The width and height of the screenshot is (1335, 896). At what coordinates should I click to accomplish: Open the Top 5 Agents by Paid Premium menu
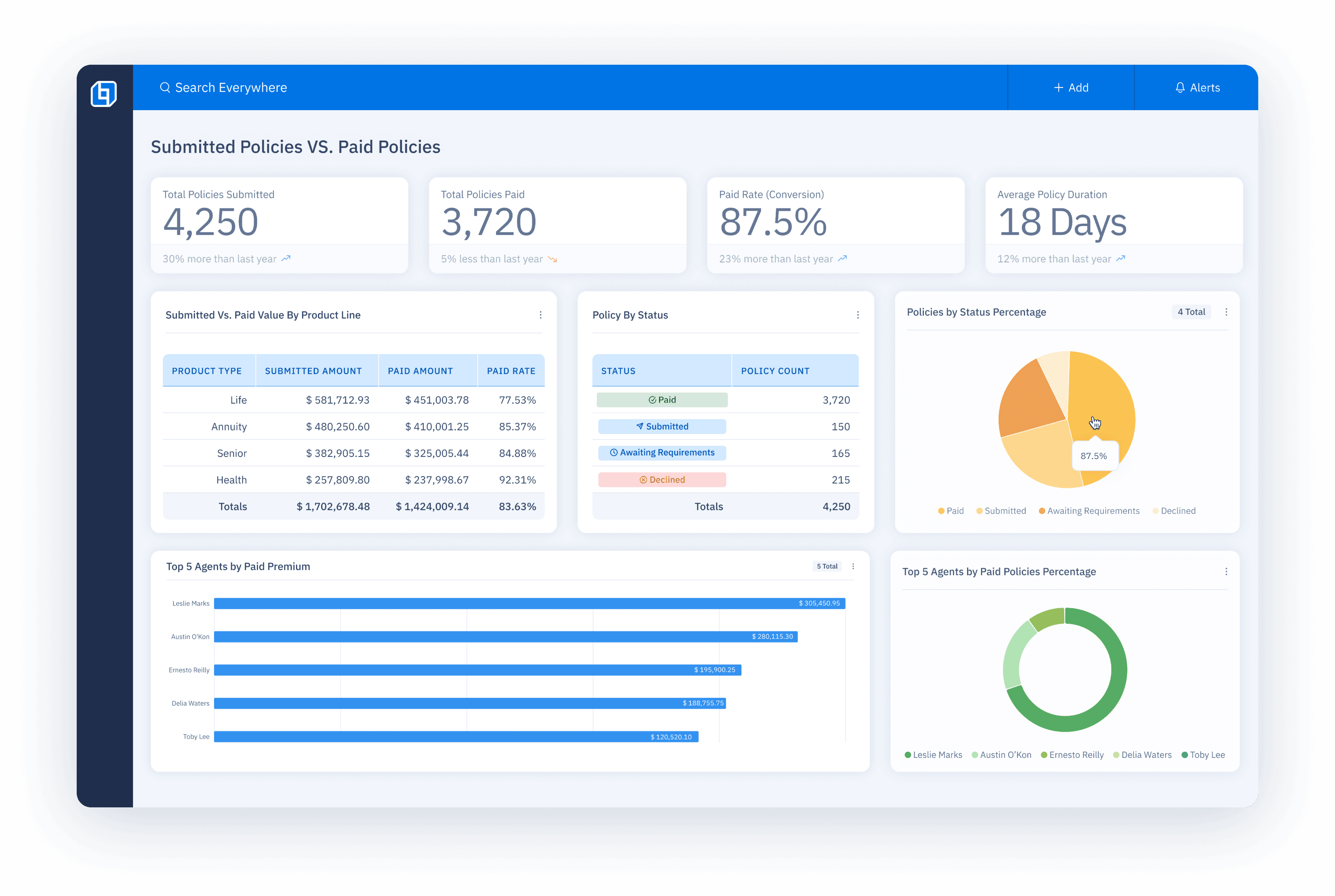pyautogui.click(x=853, y=566)
